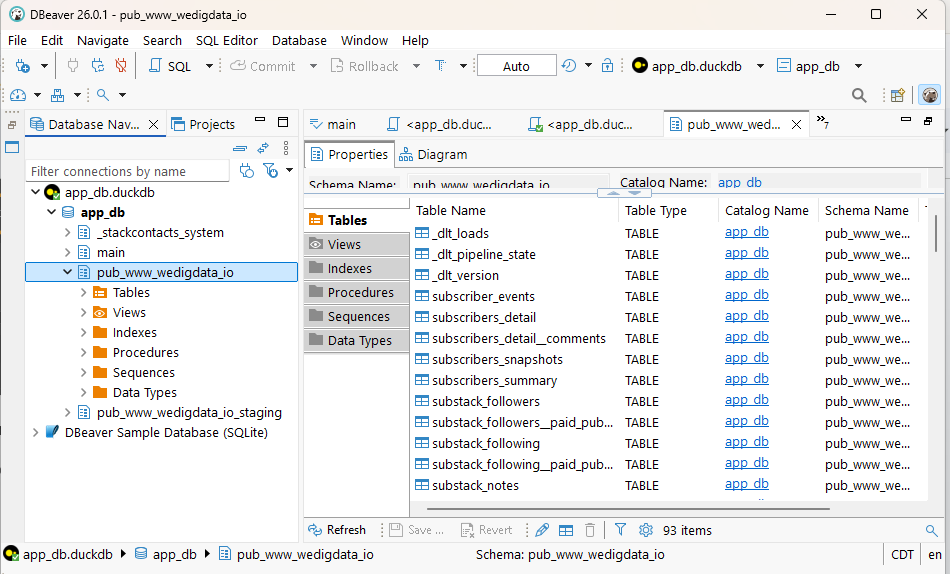Select the Data Types side tab
Viewport: 950px width, 574px height.
click(357, 340)
